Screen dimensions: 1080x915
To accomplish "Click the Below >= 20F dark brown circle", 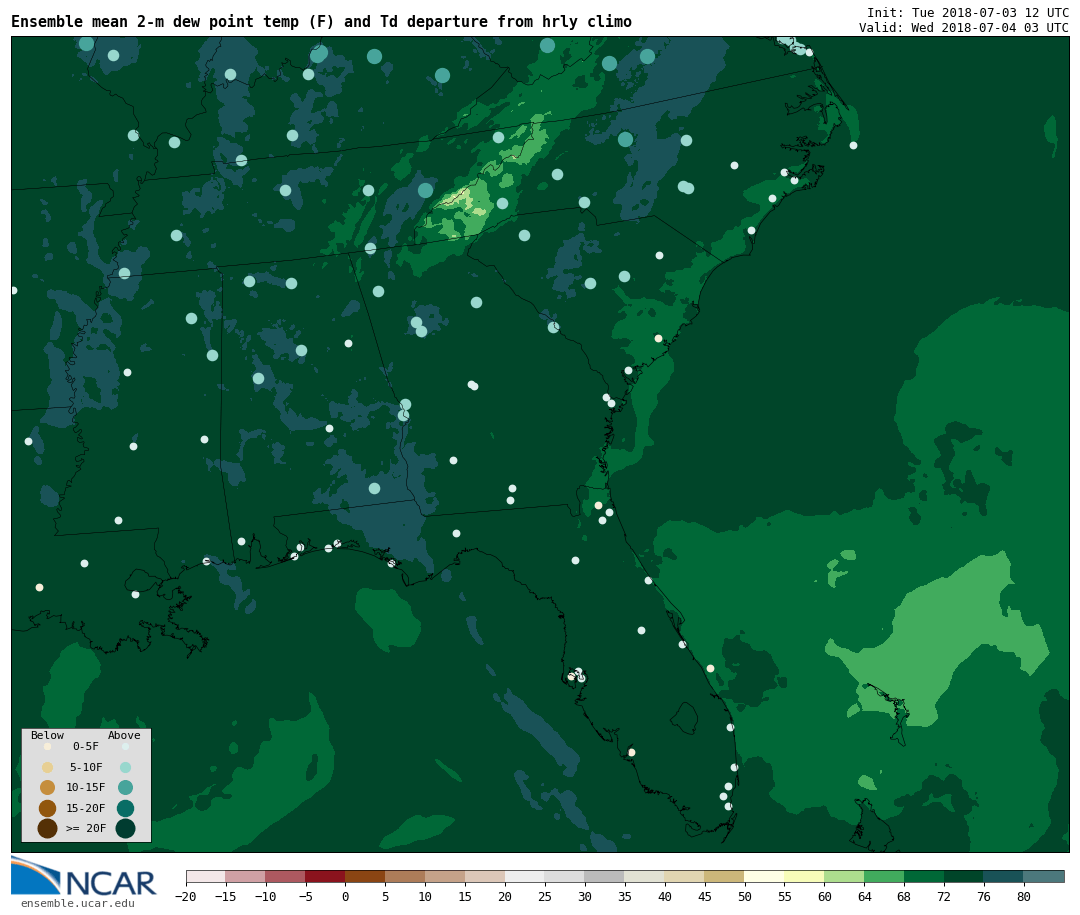I will click(47, 828).
